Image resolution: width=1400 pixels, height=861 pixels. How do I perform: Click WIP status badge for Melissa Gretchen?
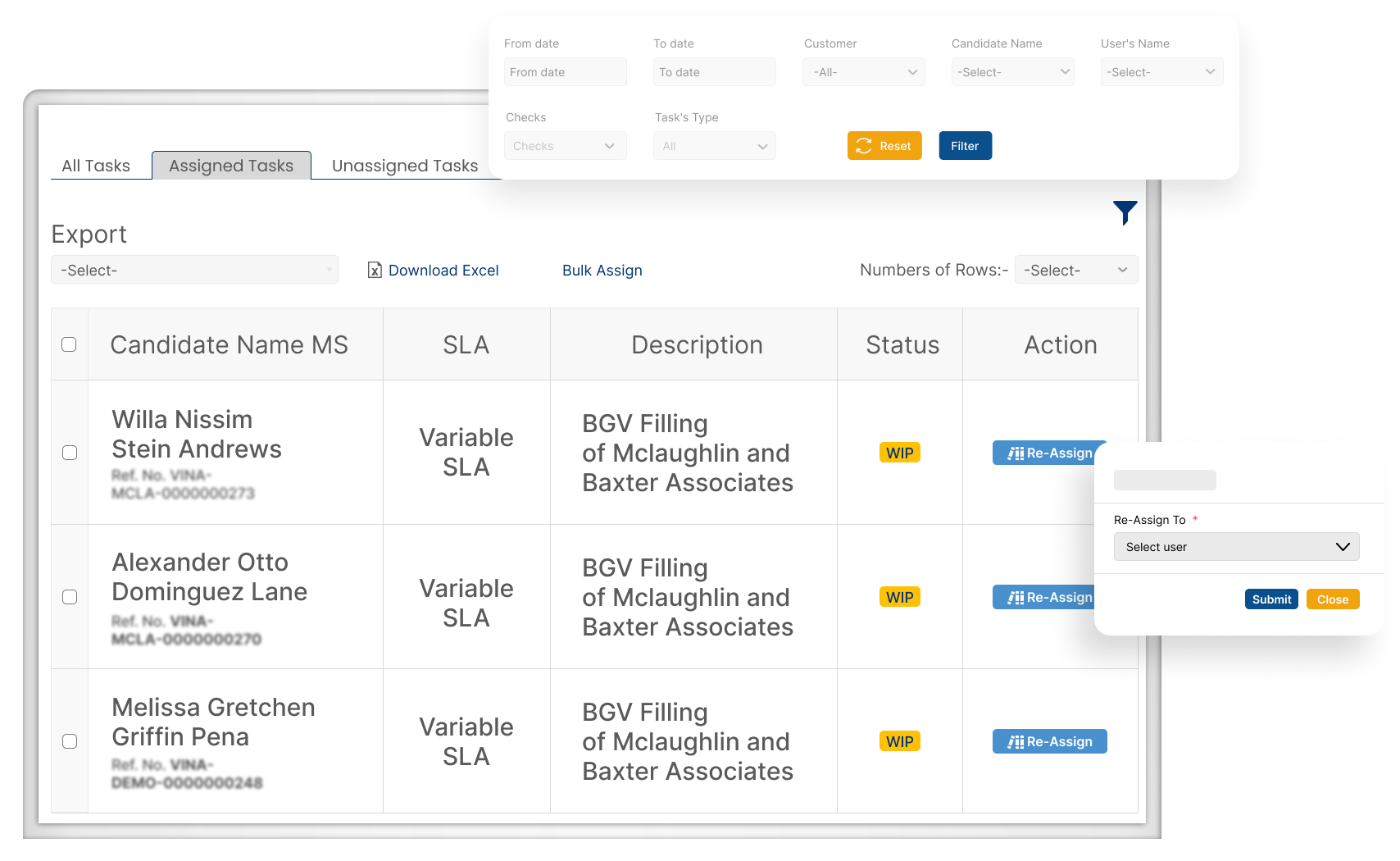tap(899, 741)
